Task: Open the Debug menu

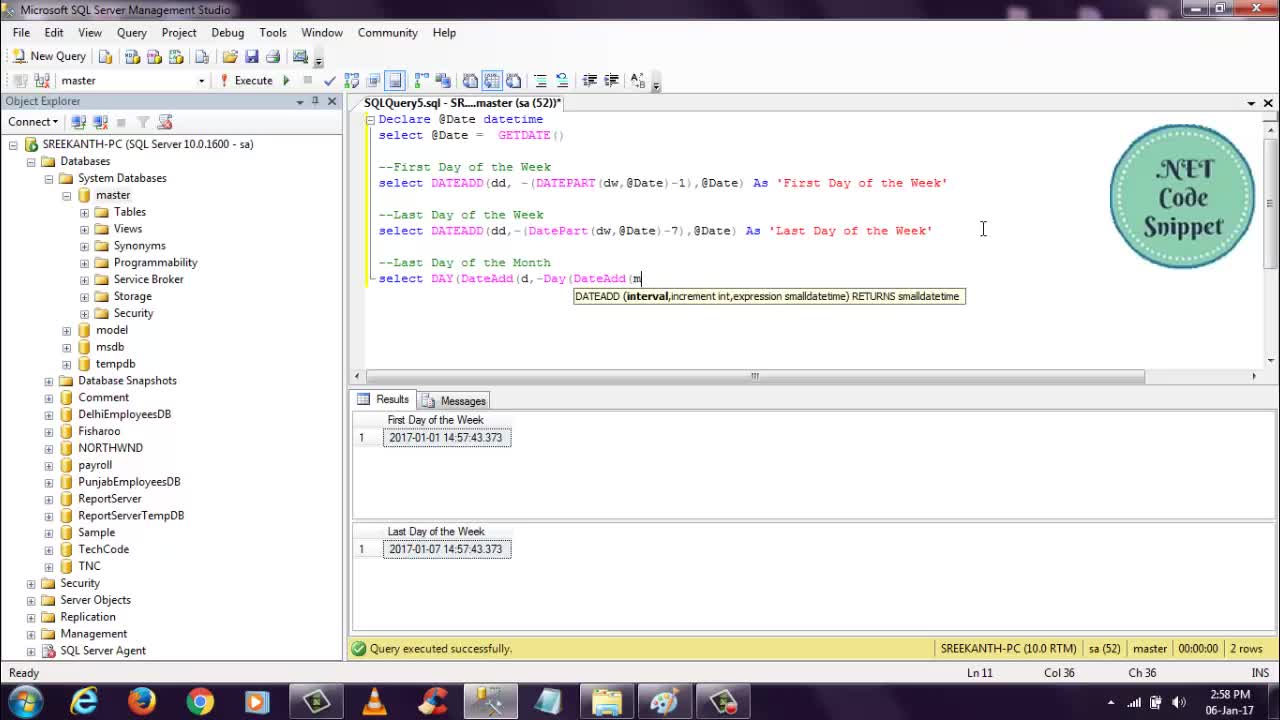Action: [x=227, y=32]
